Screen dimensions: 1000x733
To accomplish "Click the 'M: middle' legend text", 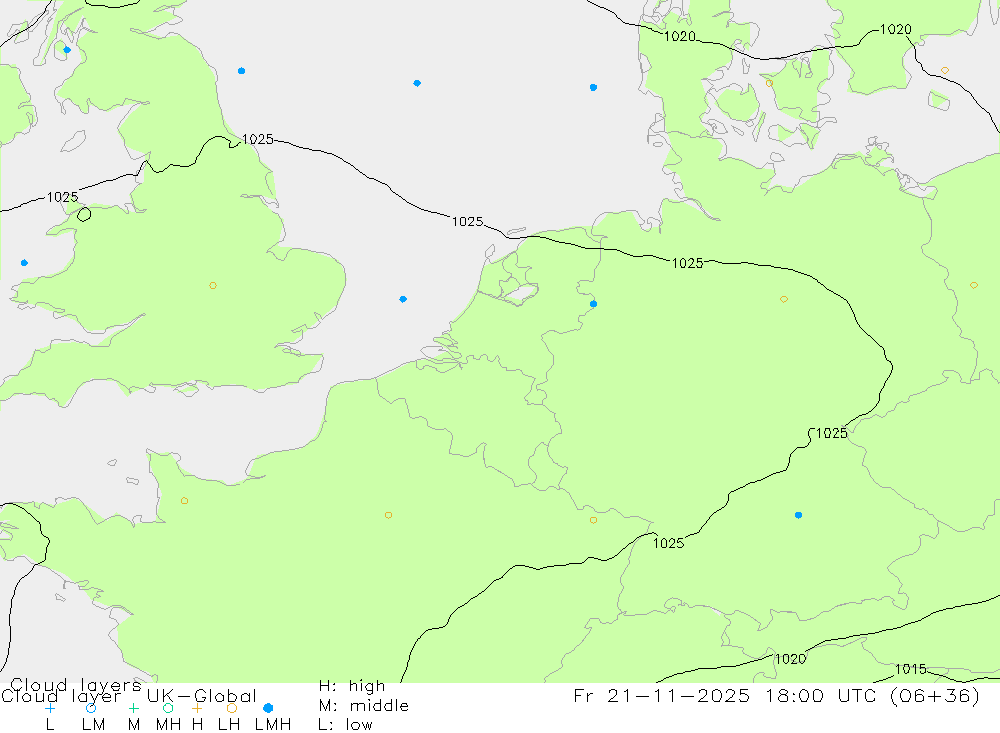I will pyautogui.click(x=364, y=706).
